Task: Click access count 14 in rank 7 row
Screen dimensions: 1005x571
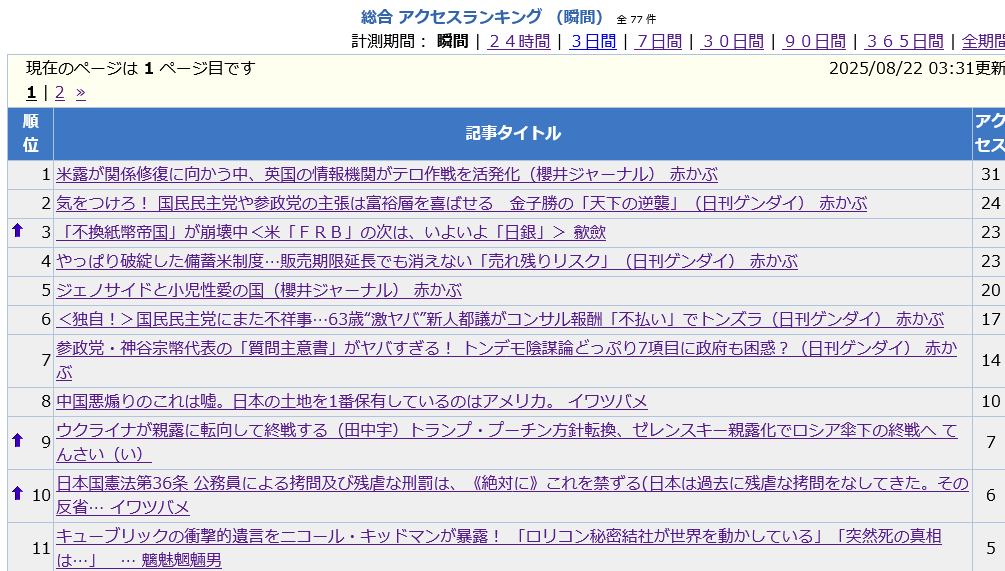Action: pyautogui.click(x=990, y=360)
